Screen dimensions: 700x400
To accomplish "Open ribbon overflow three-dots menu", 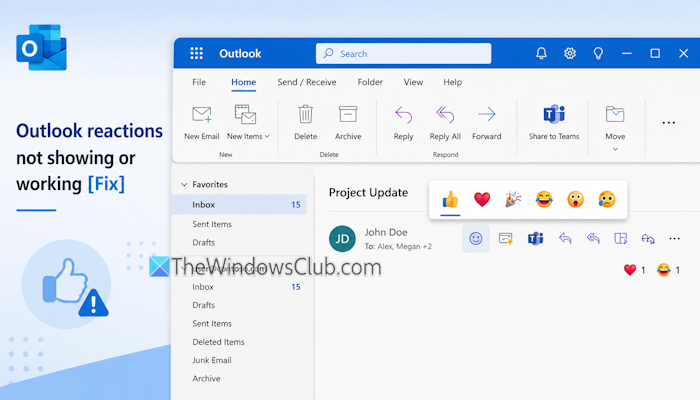I will pyautogui.click(x=669, y=123).
